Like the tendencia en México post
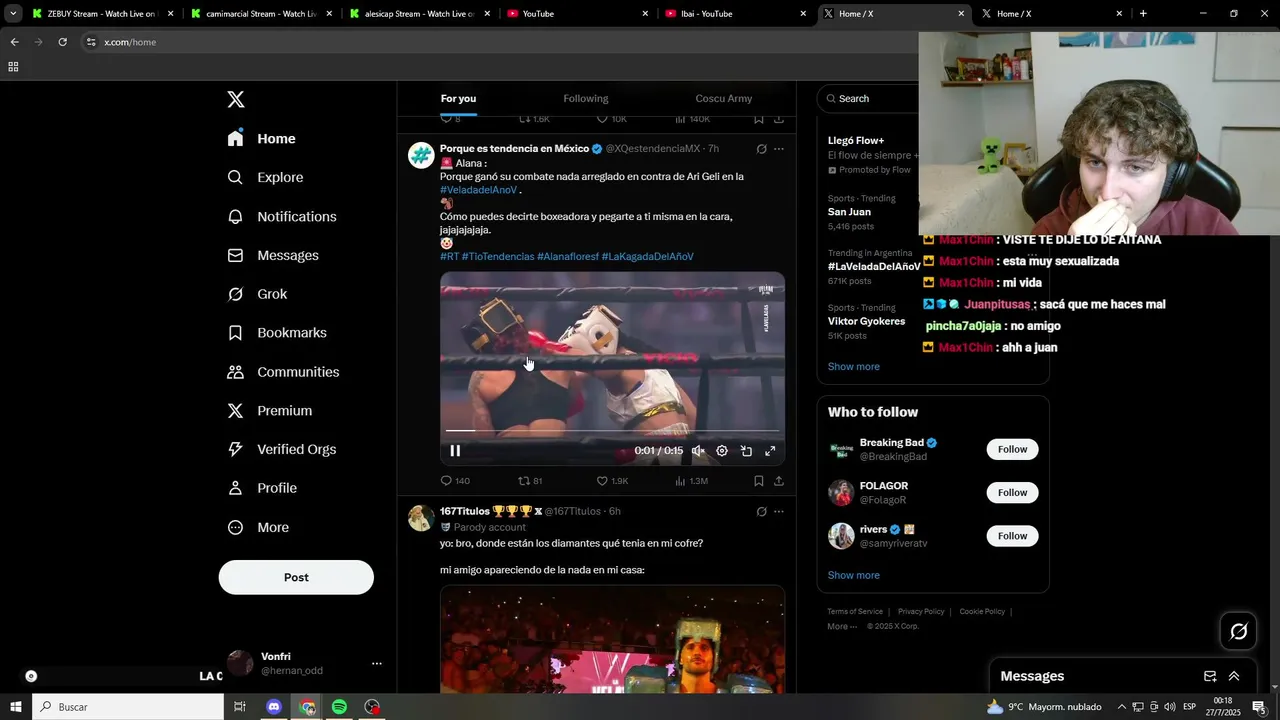The image size is (1280, 720). click(612, 481)
